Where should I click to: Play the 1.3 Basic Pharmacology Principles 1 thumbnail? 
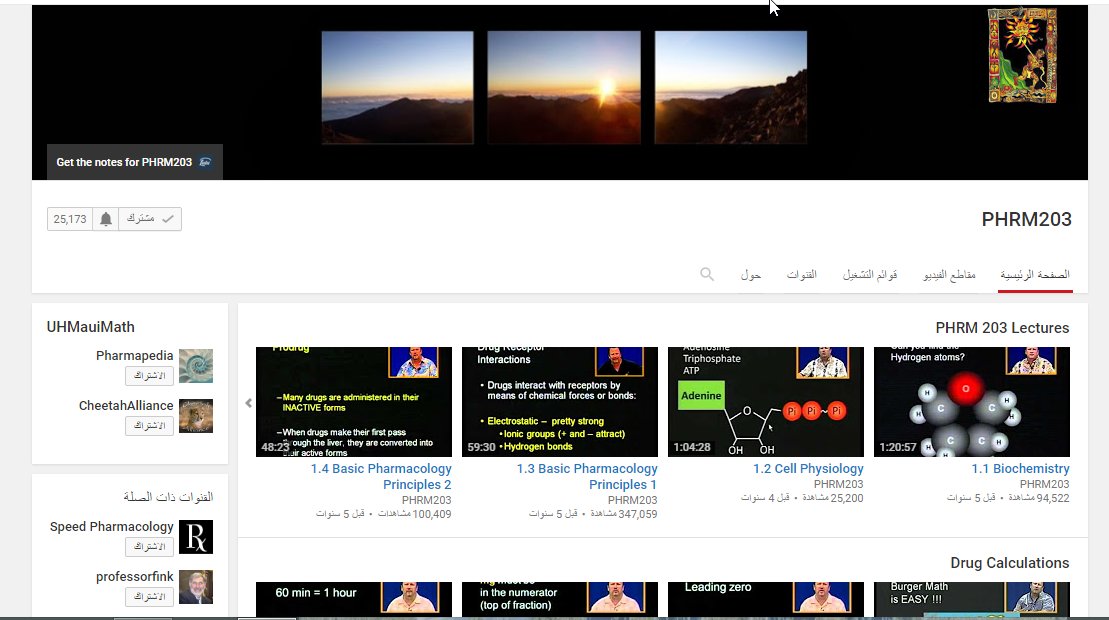(559, 402)
